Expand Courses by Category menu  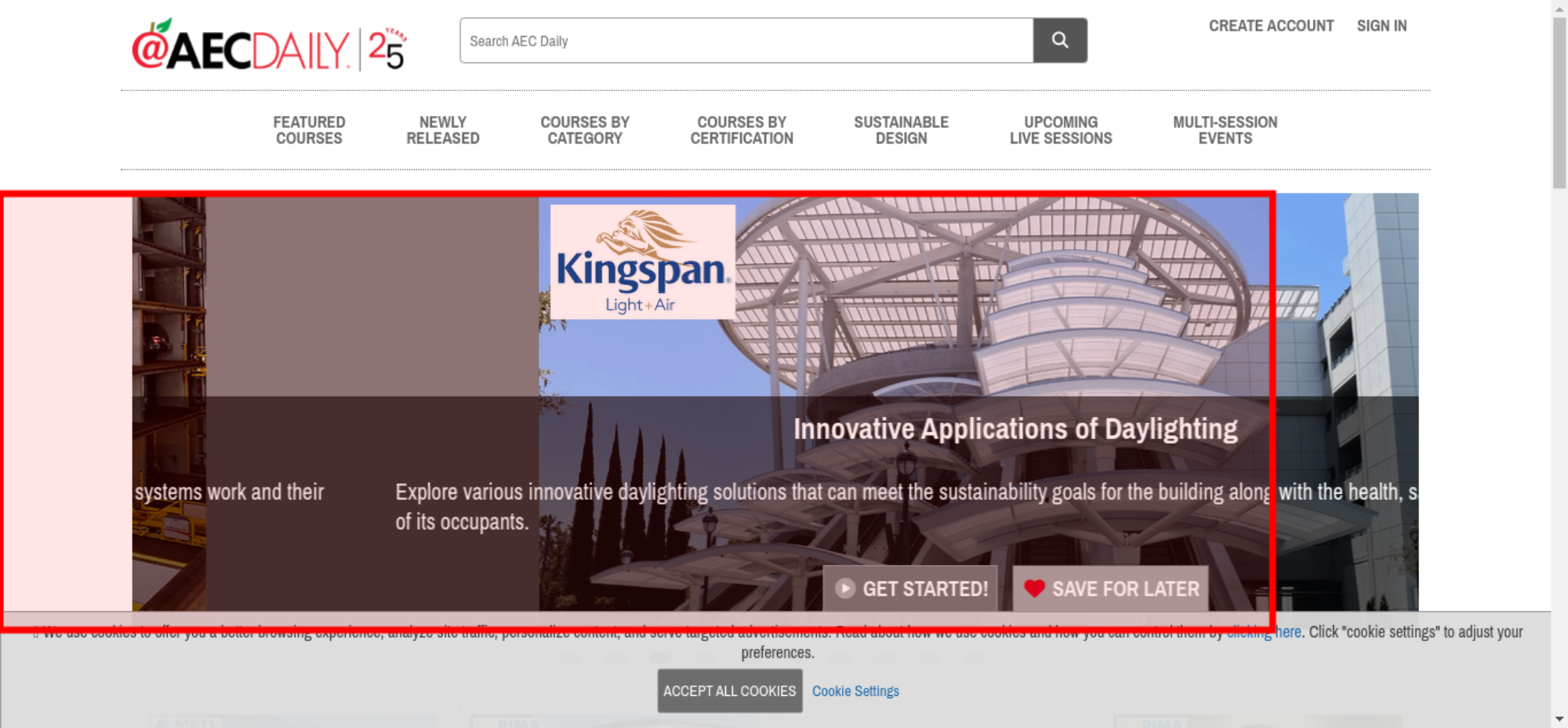click(x=585, y=130)
